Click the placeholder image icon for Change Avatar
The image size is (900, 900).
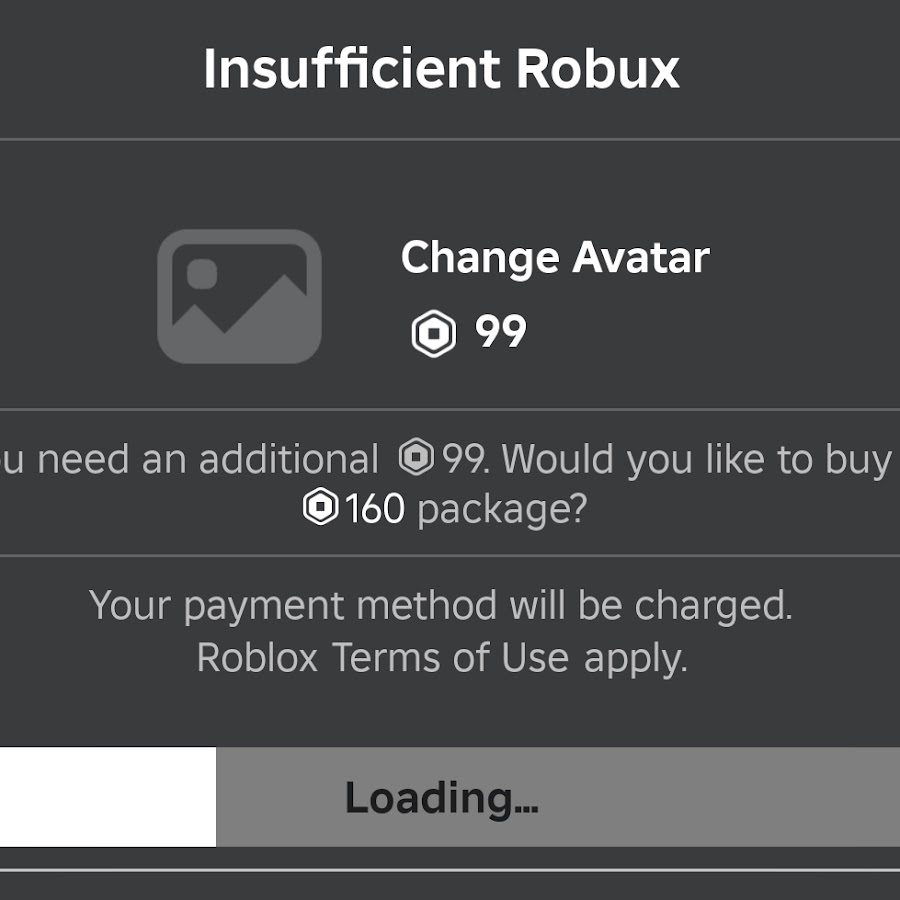(239, 296)
